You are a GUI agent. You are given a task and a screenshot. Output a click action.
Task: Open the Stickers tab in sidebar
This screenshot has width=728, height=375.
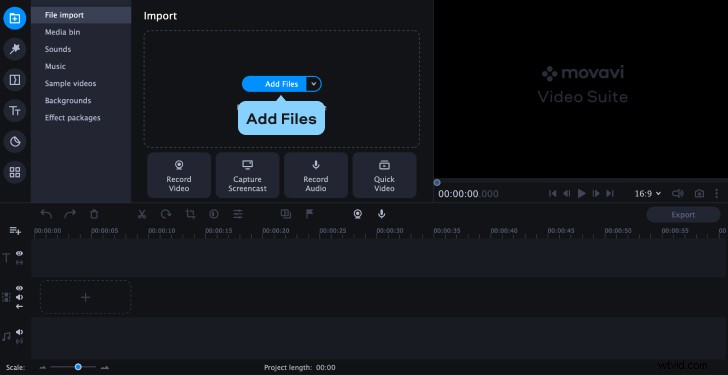click(x=15, y=142)
